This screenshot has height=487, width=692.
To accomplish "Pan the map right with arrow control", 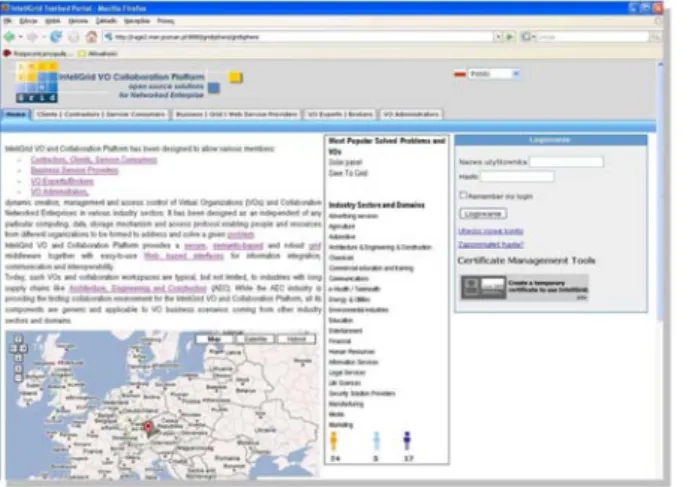I will (23, 348).
